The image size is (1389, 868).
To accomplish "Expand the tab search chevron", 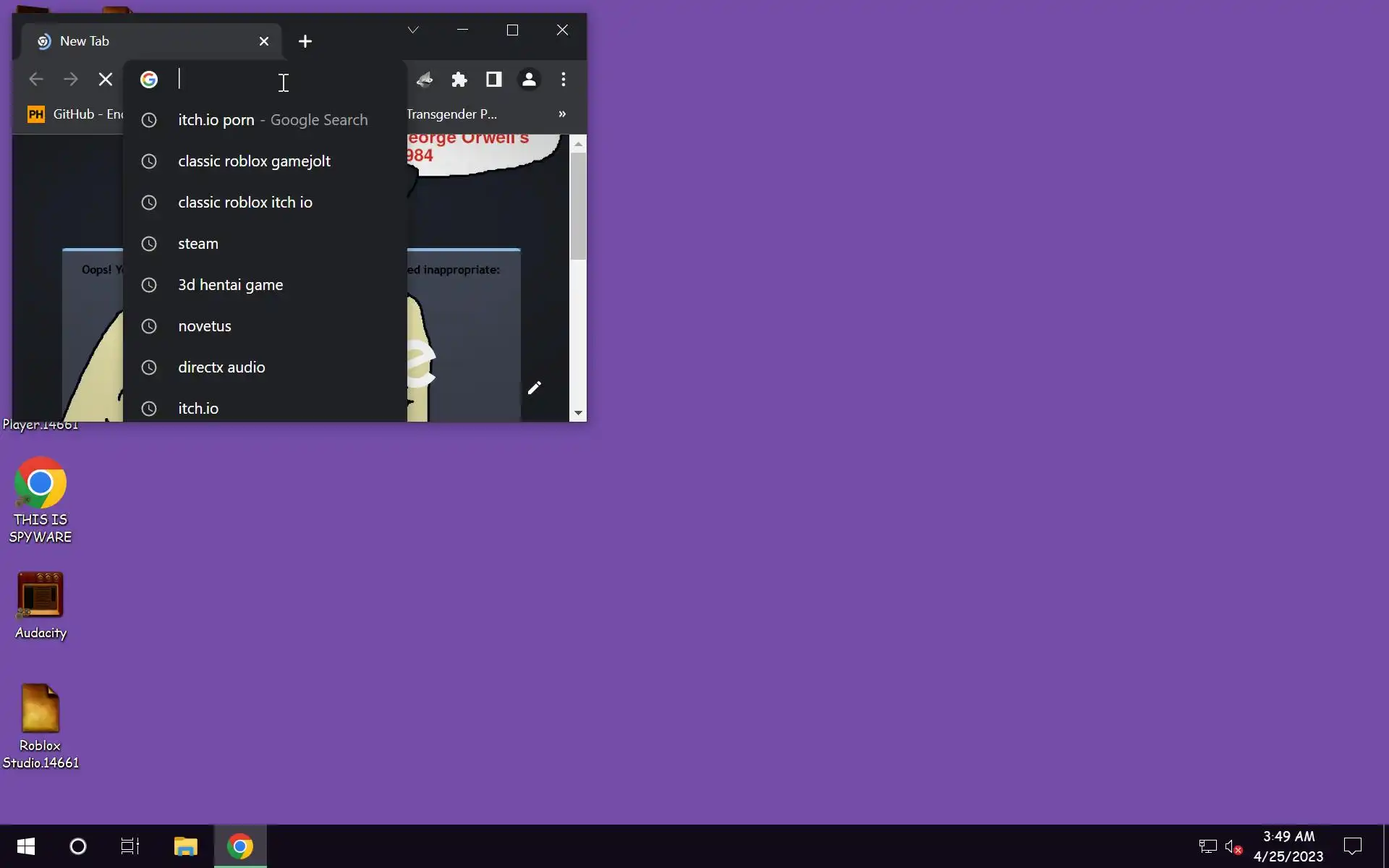I will 413,30.
